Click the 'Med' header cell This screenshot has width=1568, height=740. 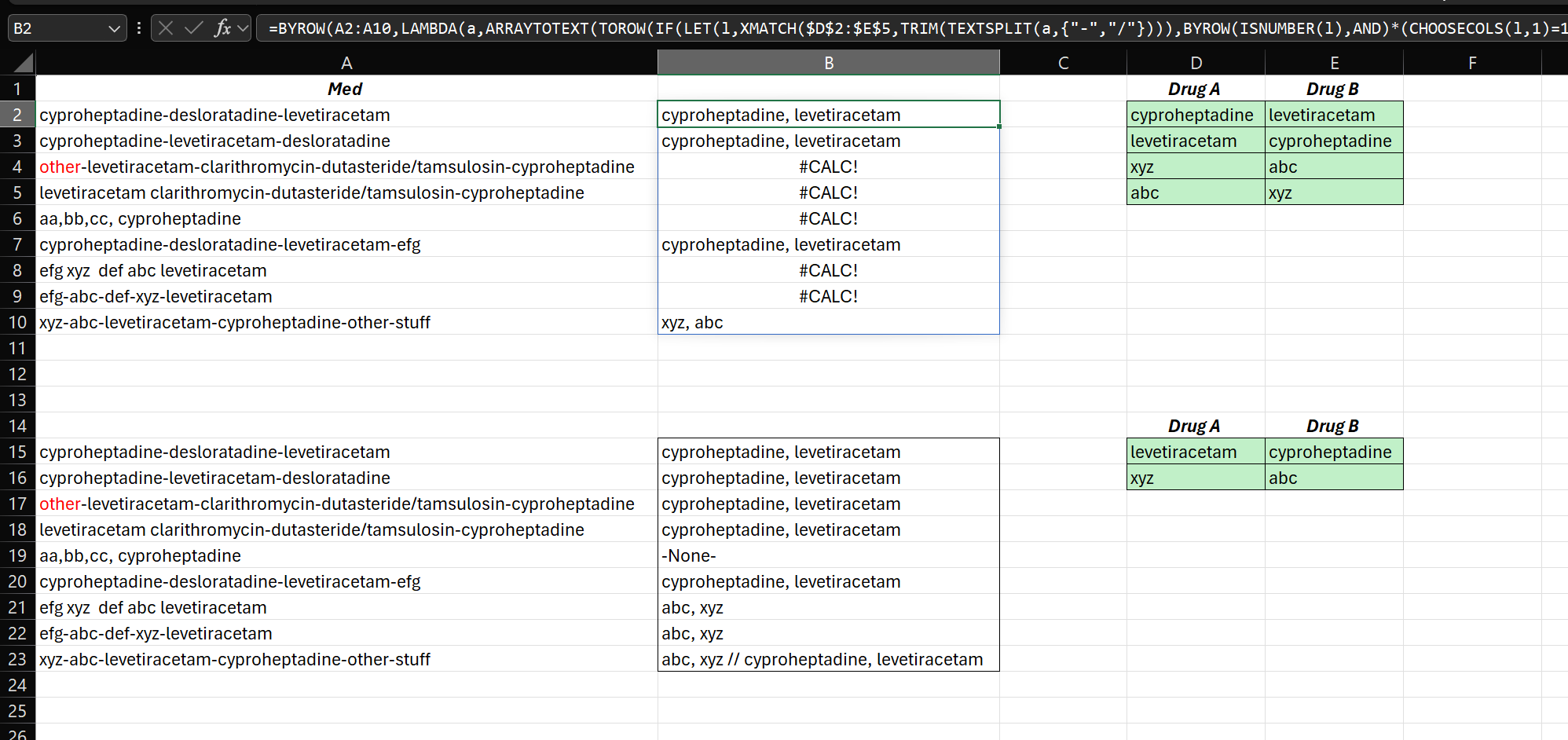click(x=346, y=89)
